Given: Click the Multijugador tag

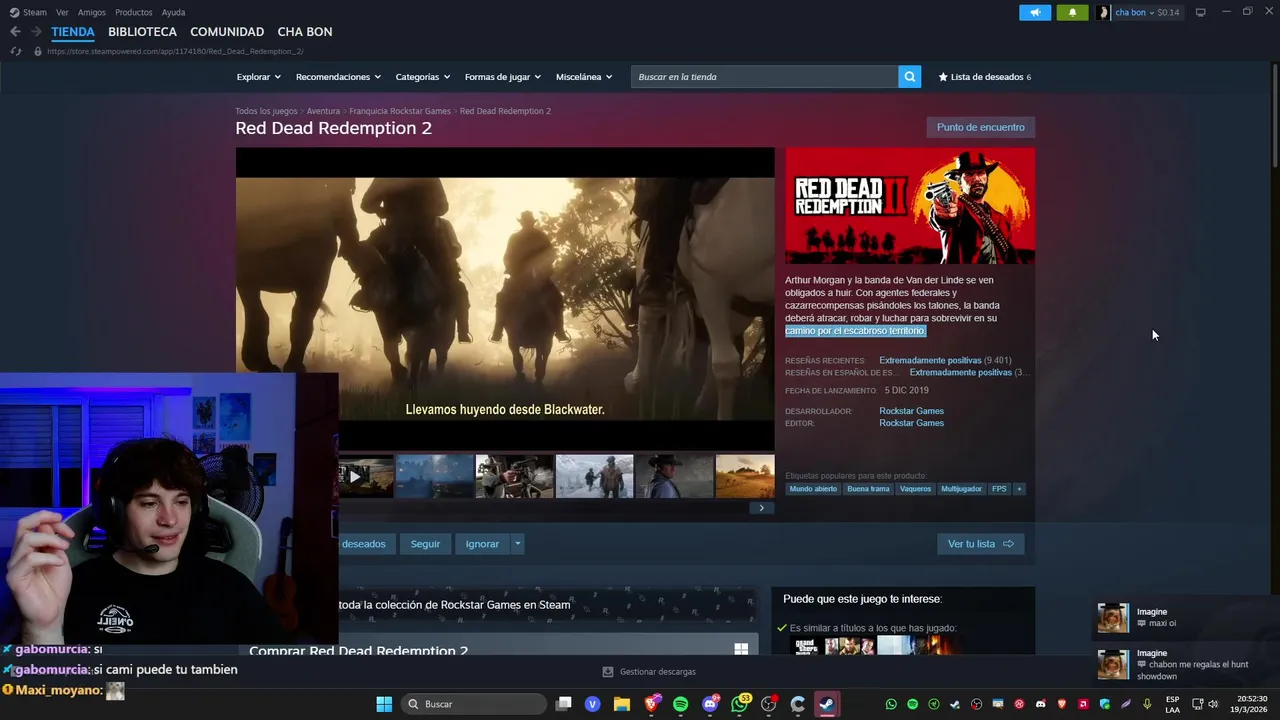Looking at the screenshot, I should coord(961,489).
